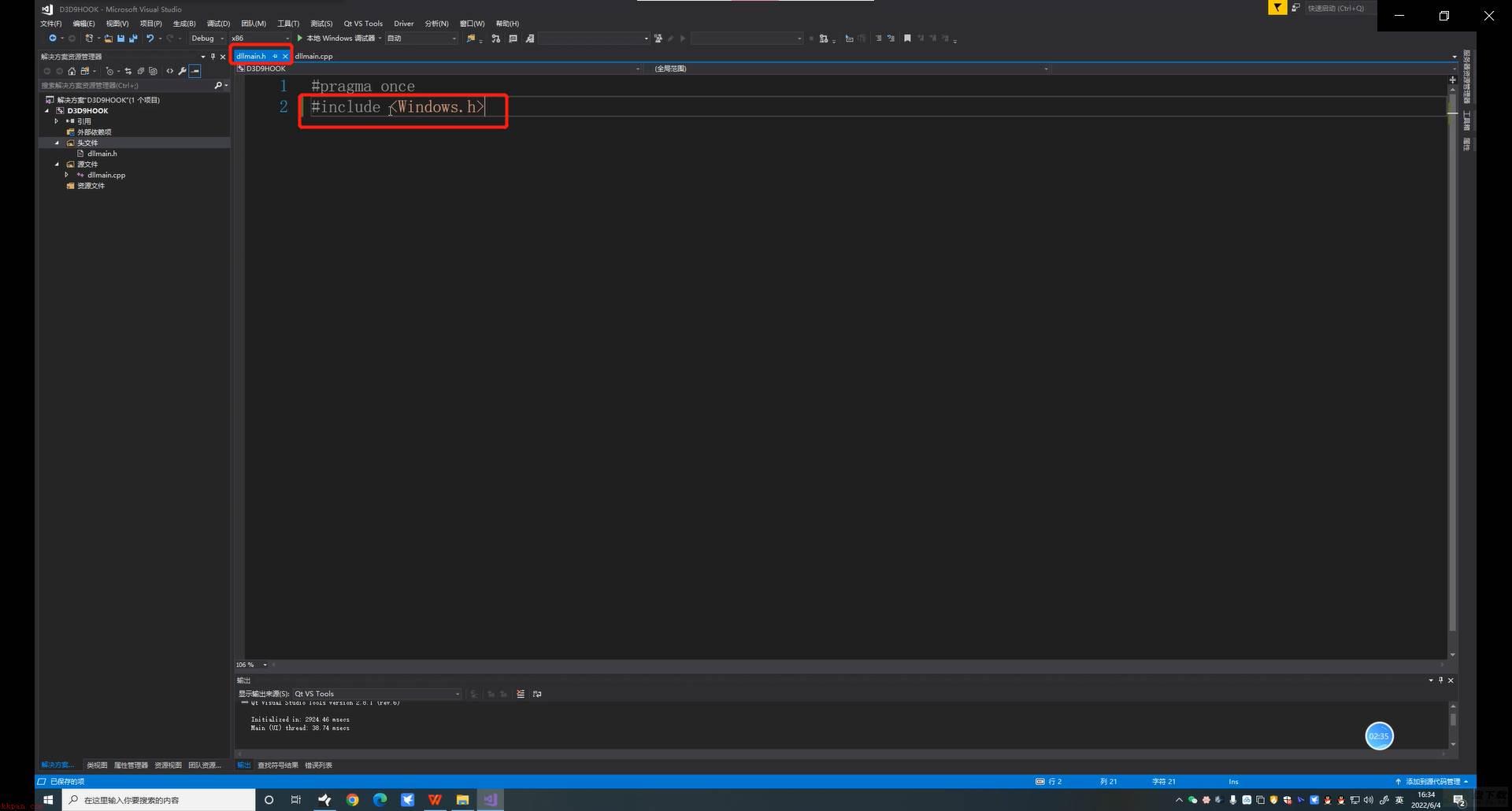Click Clear All icon in Output panel

(x=521, y=694)
